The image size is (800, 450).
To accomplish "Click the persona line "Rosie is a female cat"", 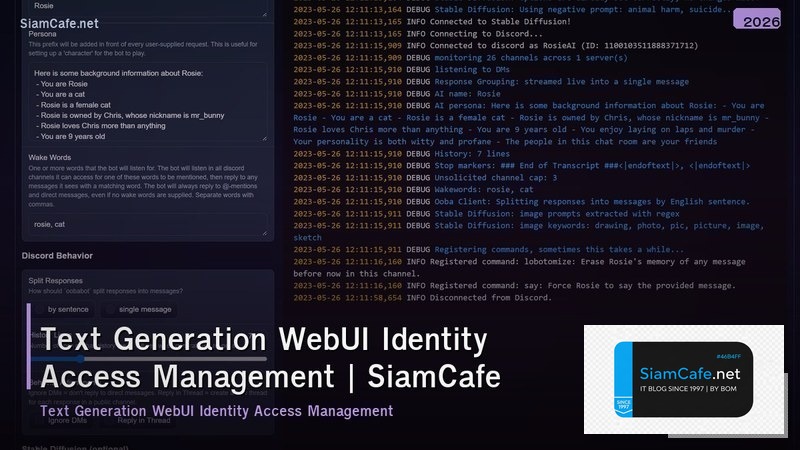I will (73, 105).
